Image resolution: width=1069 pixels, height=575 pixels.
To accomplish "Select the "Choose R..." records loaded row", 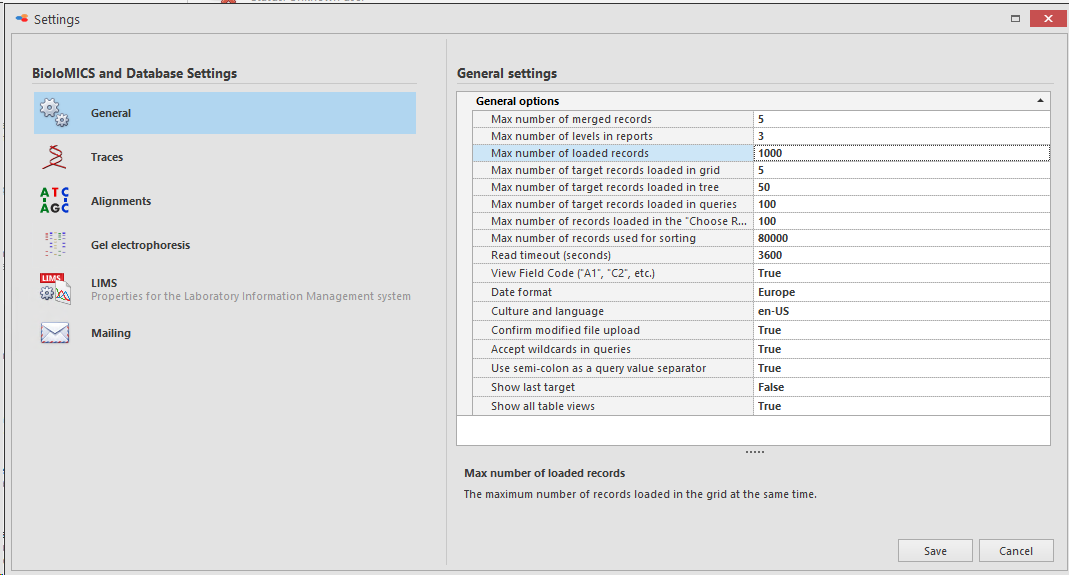I will 761,222.
